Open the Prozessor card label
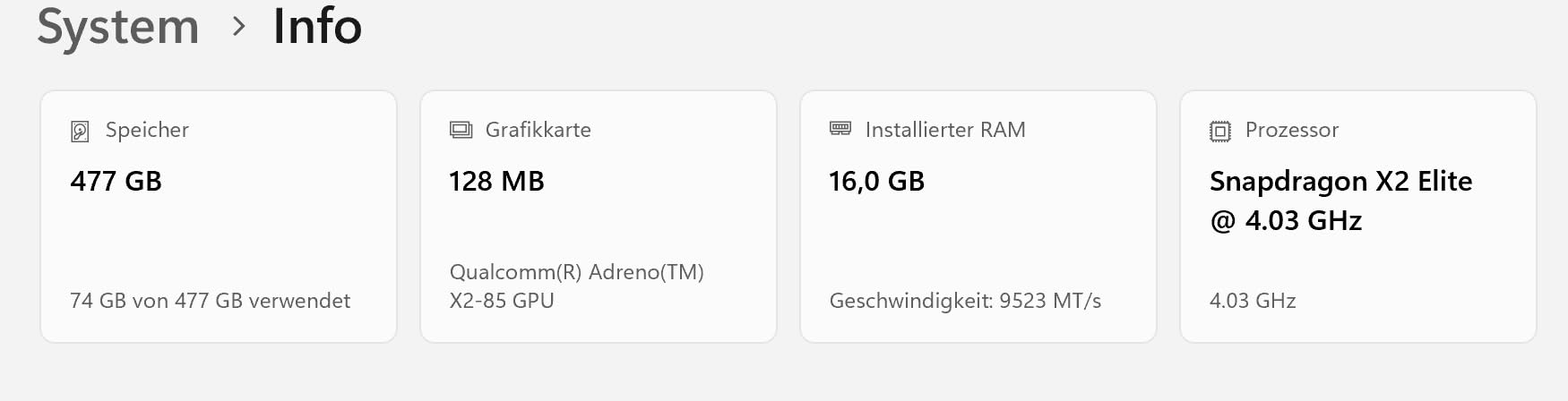Image resolution: width=1568 pixels, height=401 pixels. 1292,130
